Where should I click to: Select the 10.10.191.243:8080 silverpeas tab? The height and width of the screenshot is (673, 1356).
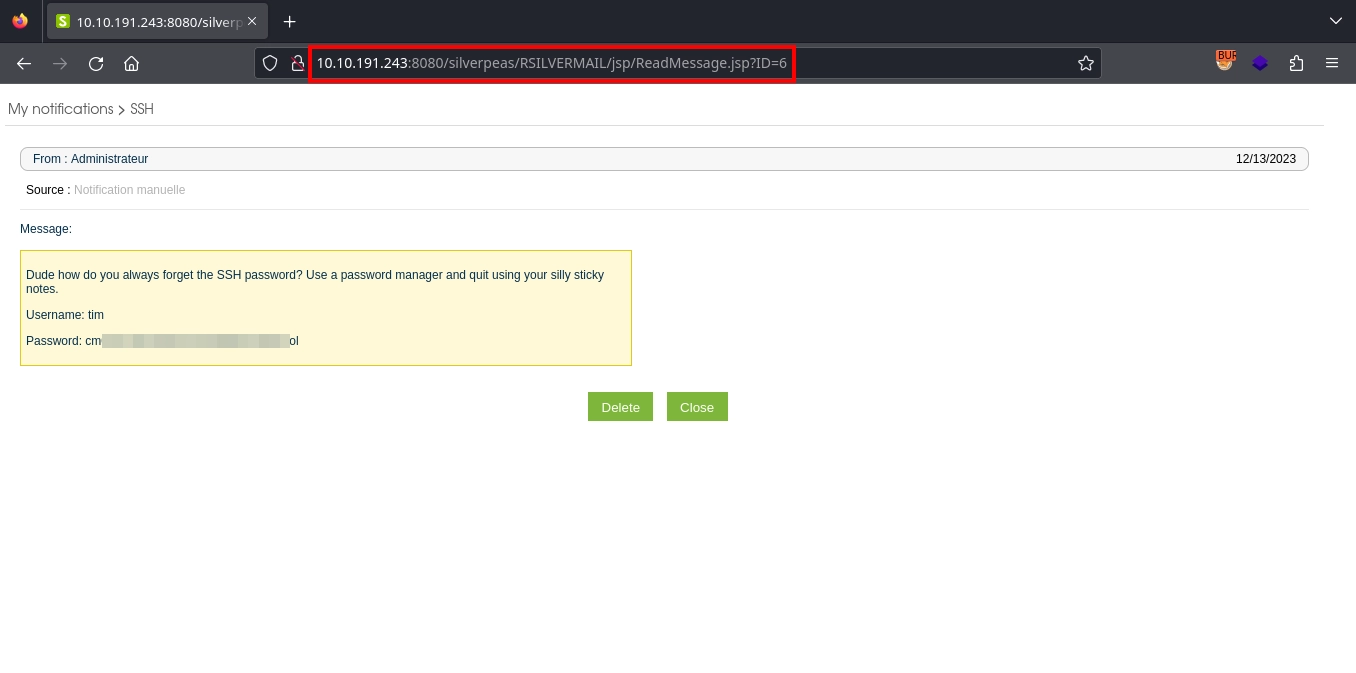click(150, 21)
